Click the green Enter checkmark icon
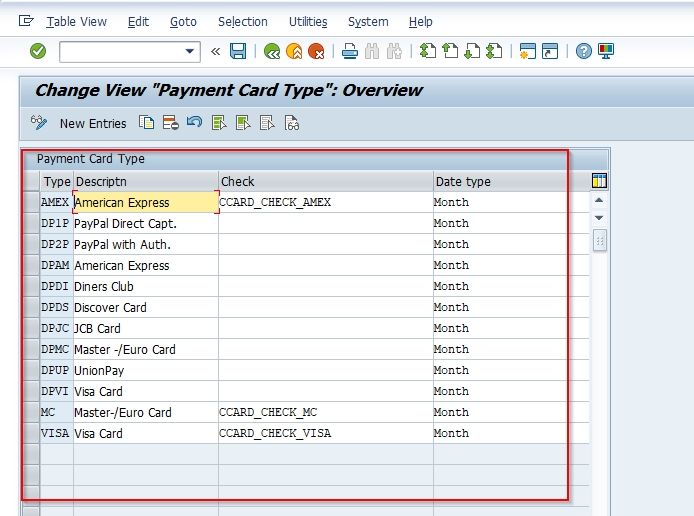 38,51
